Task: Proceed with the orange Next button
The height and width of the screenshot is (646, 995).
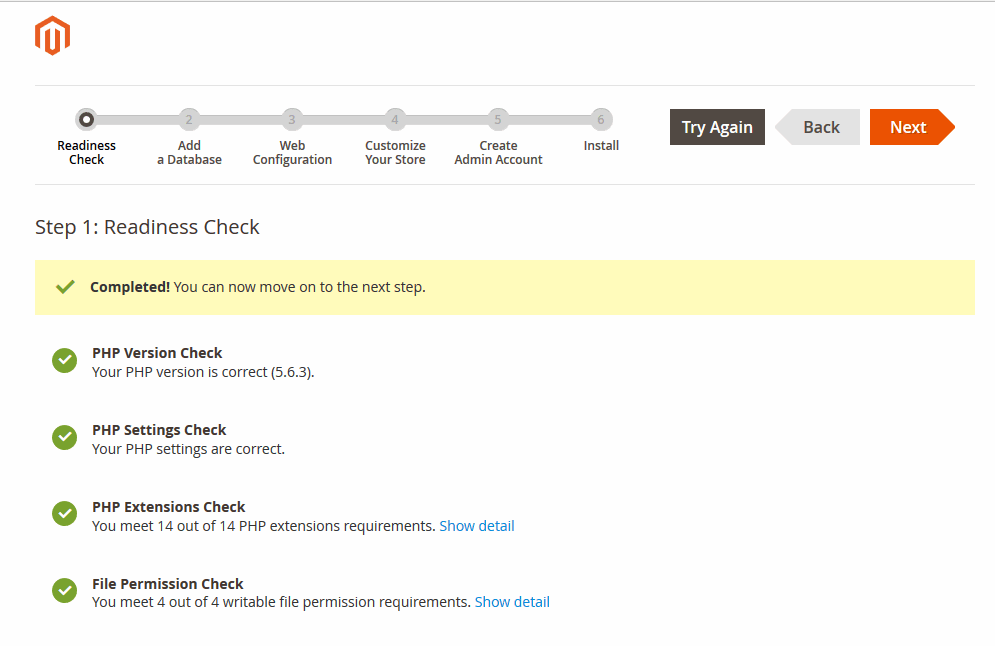Action: (908, 127)
